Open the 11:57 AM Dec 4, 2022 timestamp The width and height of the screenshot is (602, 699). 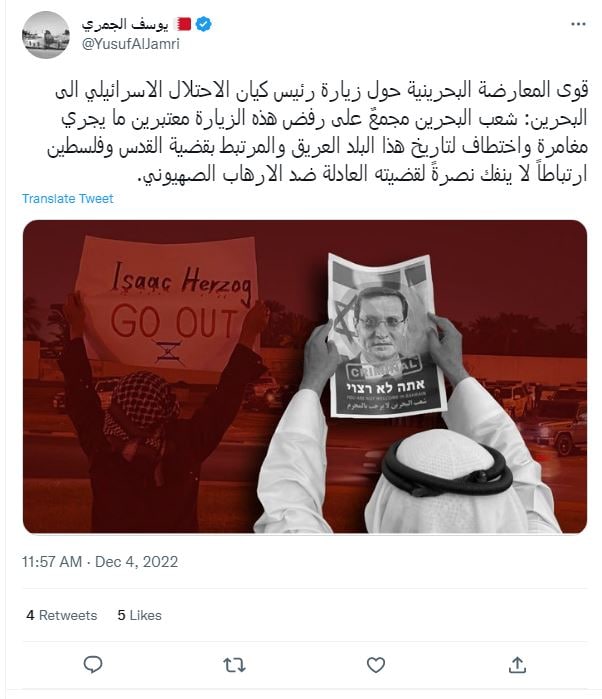100,562
